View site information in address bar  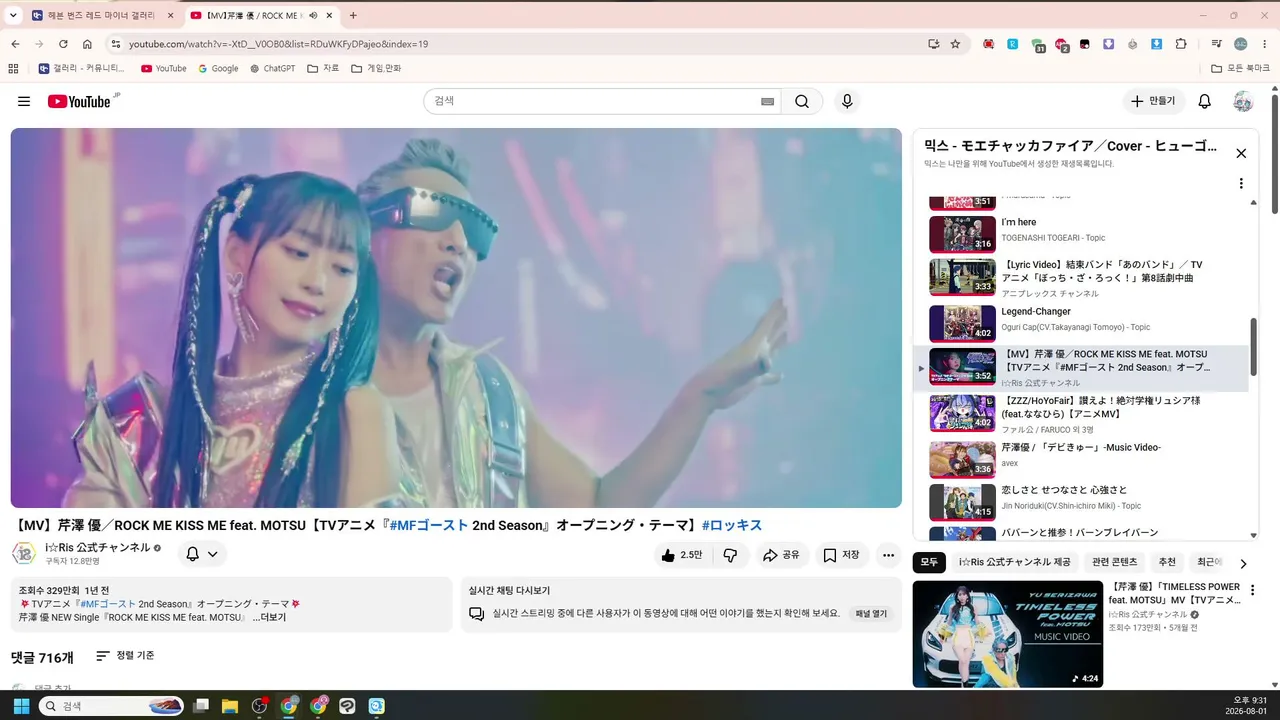pos(115,44)
